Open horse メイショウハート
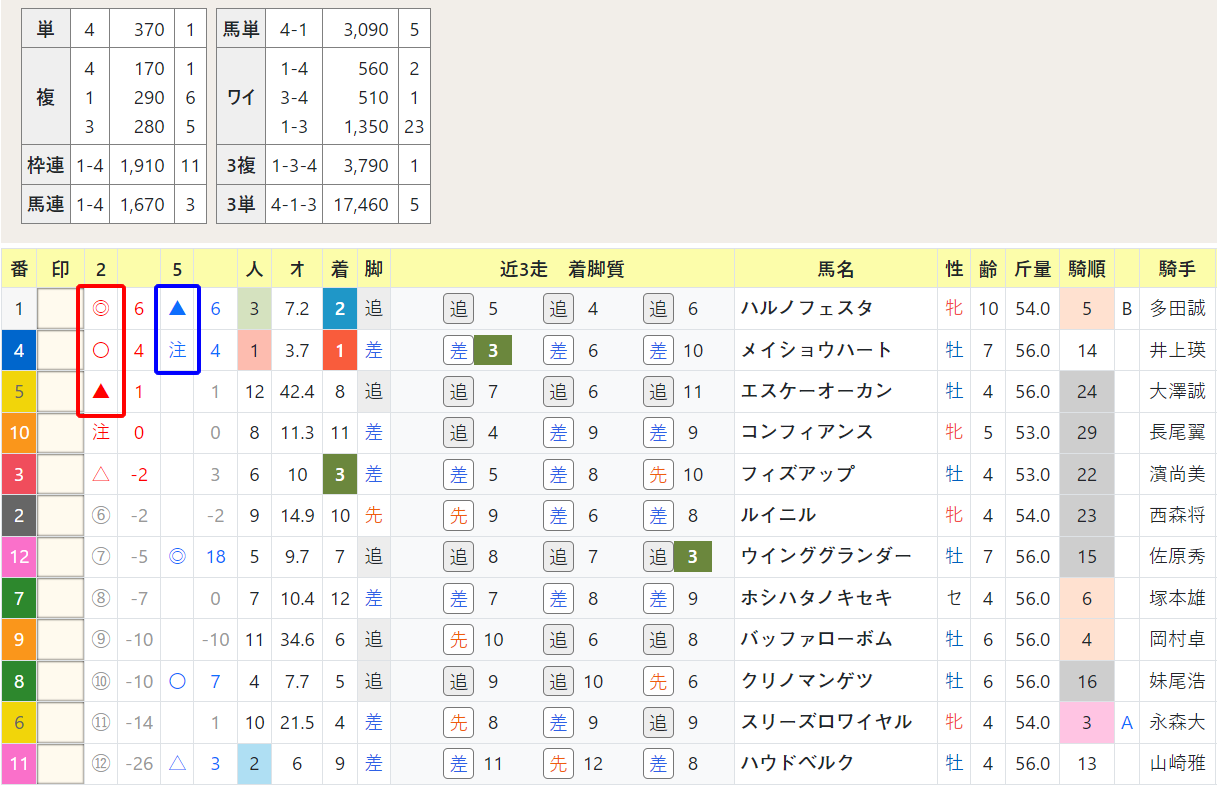The width and height of the screenshot is (1217, 789). click(x=817, y=350)
